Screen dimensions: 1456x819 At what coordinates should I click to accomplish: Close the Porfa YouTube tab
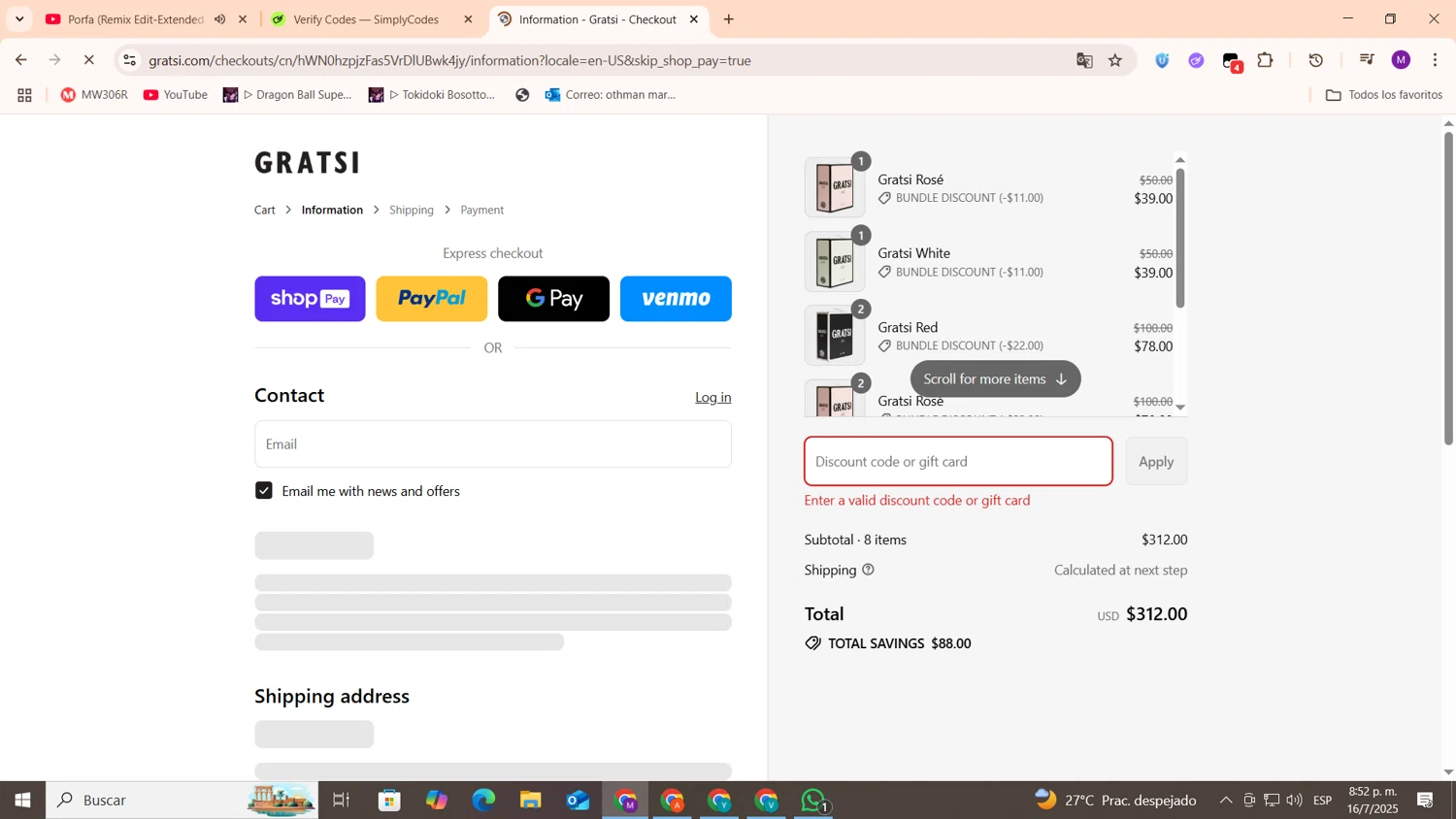pos(243,19)
